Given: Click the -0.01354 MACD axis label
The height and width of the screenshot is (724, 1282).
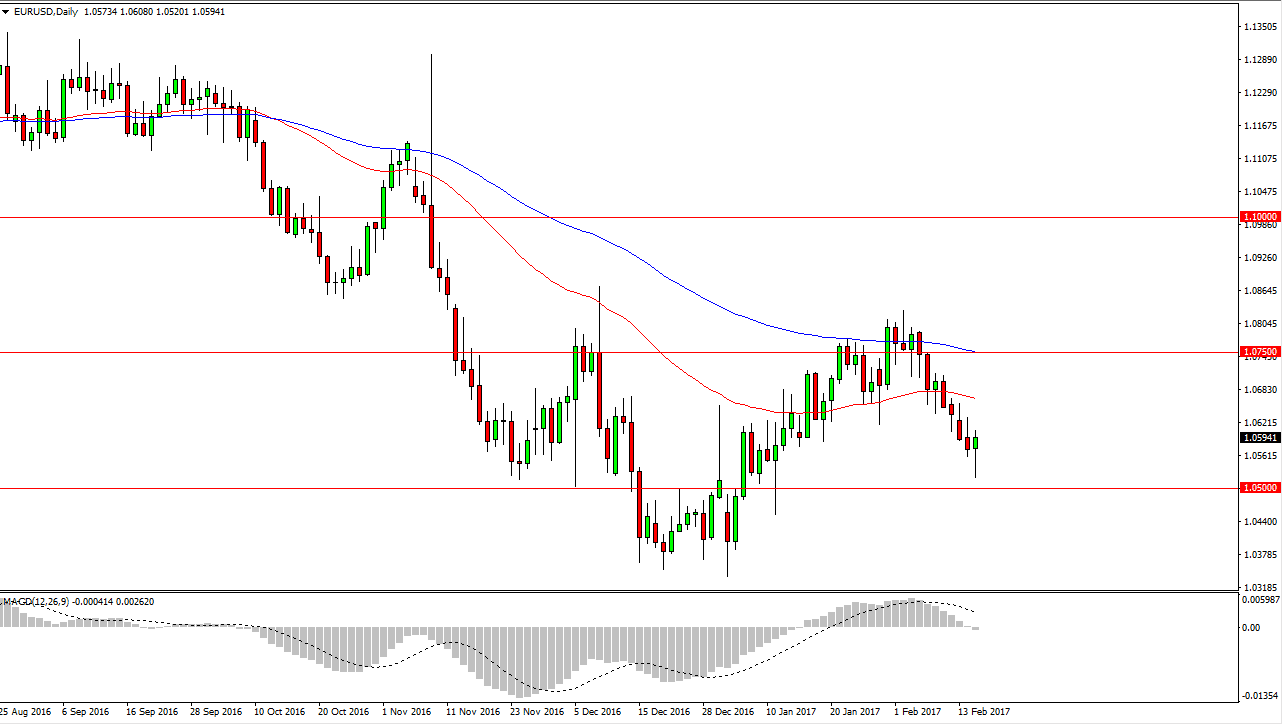Looking at the screenshot, I should [1258, 697].
